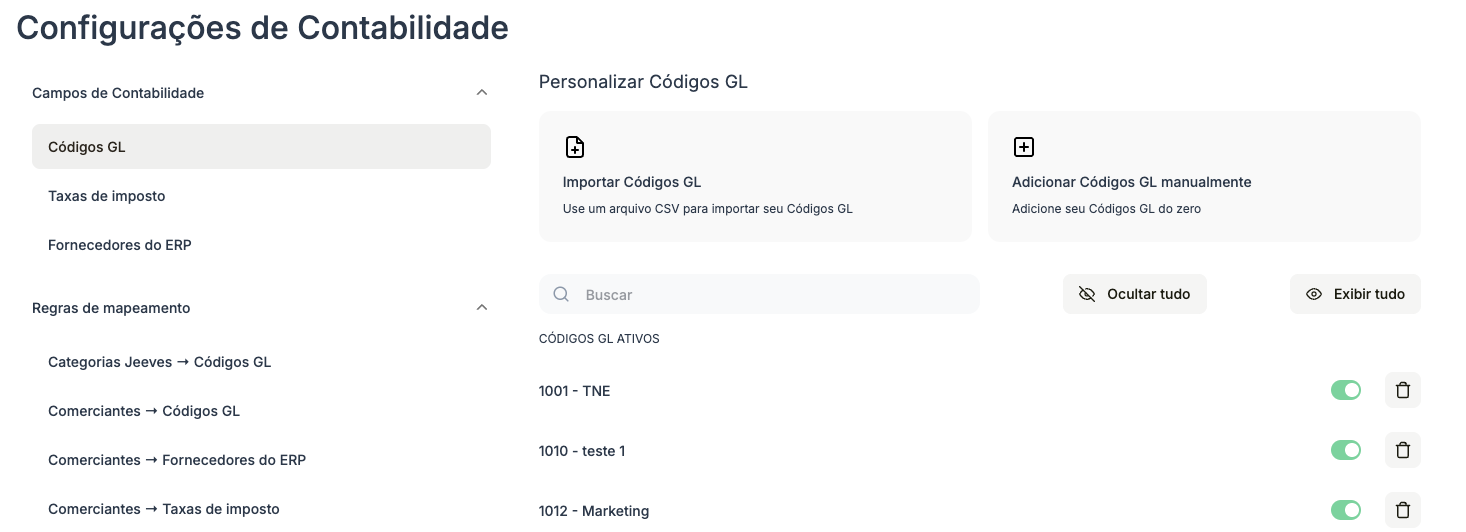Delete the 1001 - TNE code
The width and height of the screenshot is (1466, 532).
(1402, 390)
